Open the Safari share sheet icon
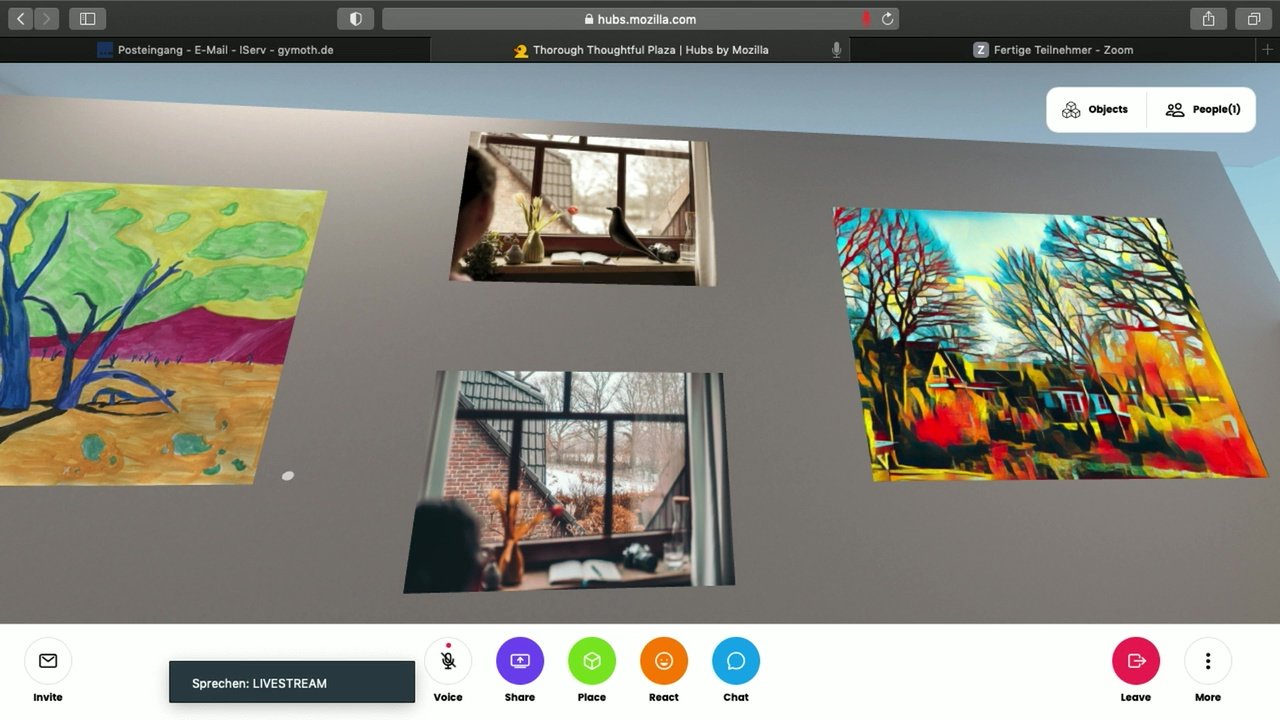 [x=1208, y=19]
